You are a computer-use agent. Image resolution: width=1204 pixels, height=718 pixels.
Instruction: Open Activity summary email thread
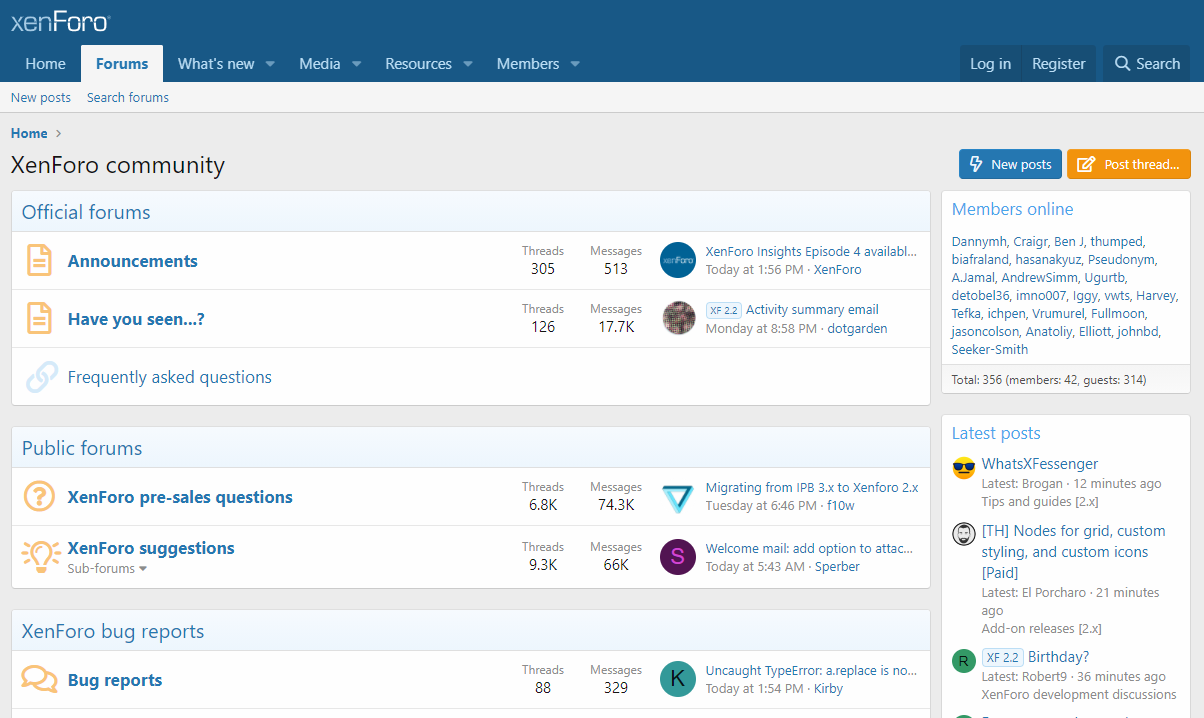pos(812,309)
